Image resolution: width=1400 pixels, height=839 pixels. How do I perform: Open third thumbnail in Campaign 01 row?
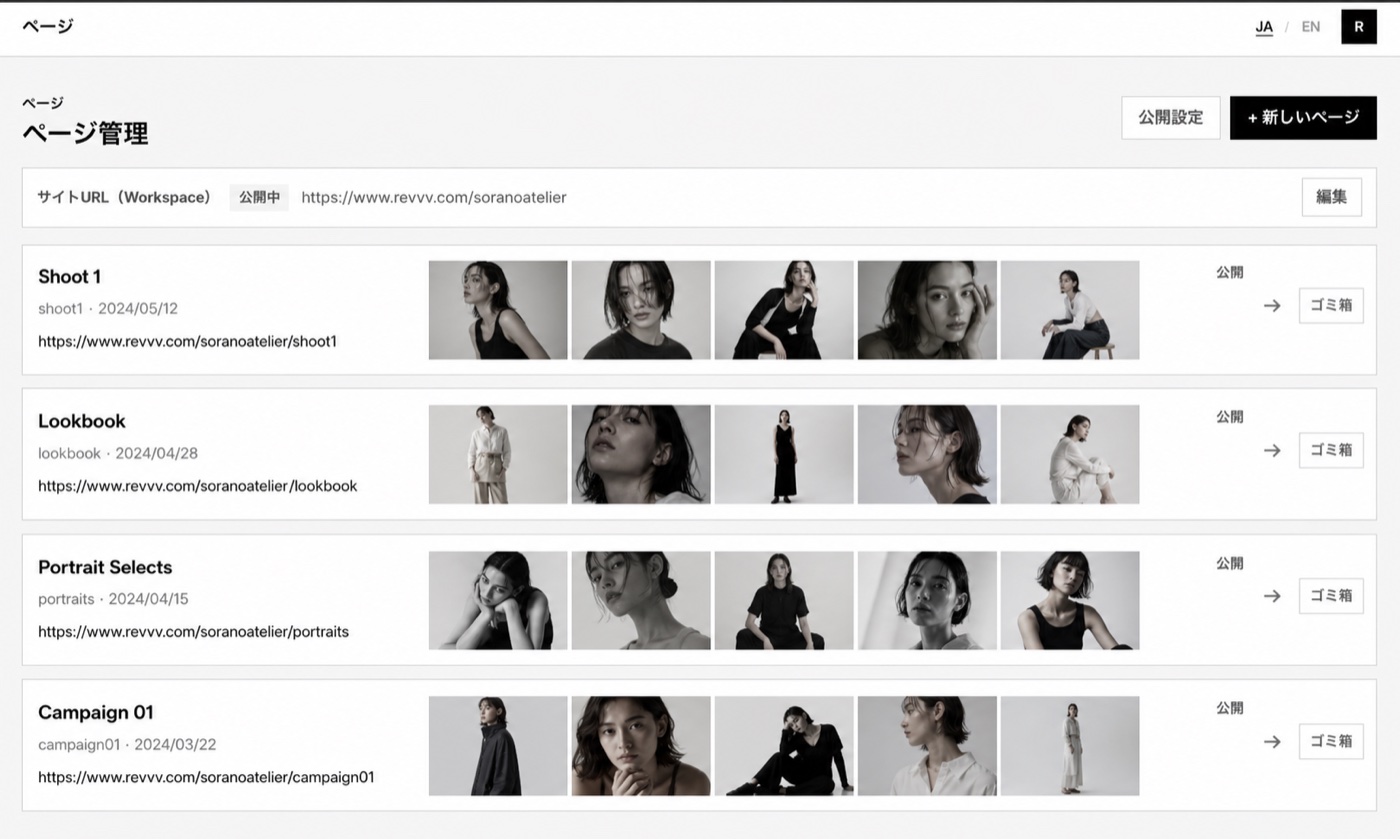(784, 746)
